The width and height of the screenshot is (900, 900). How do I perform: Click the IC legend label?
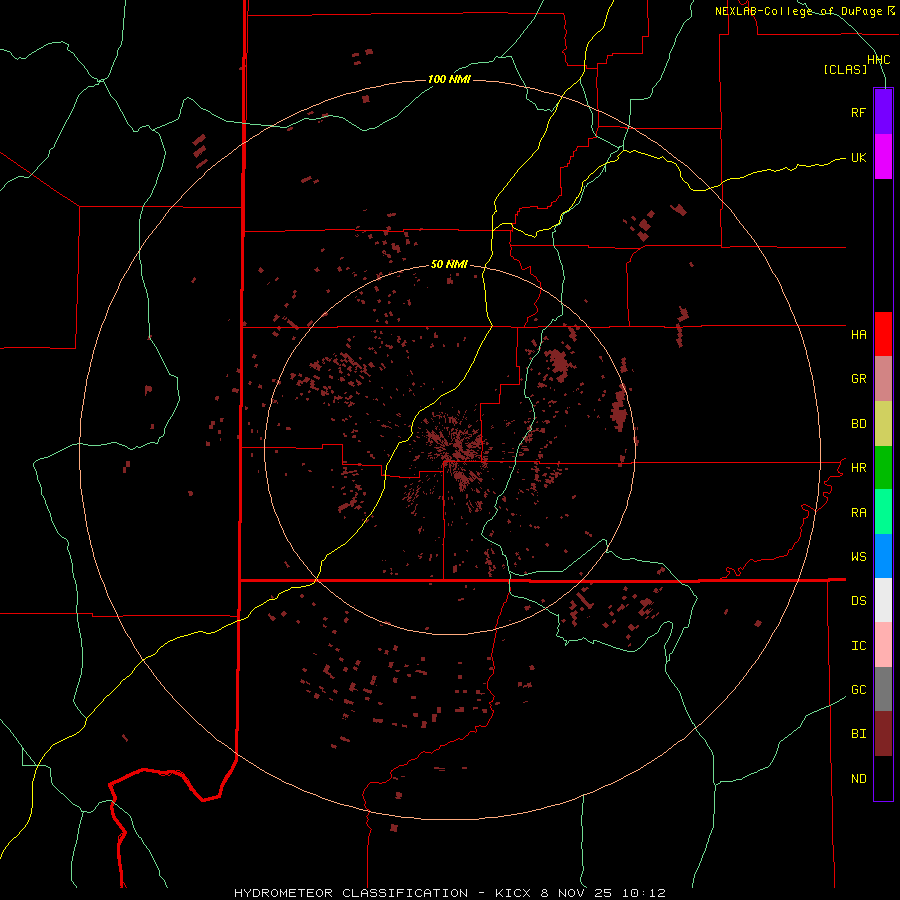point(858,646)
